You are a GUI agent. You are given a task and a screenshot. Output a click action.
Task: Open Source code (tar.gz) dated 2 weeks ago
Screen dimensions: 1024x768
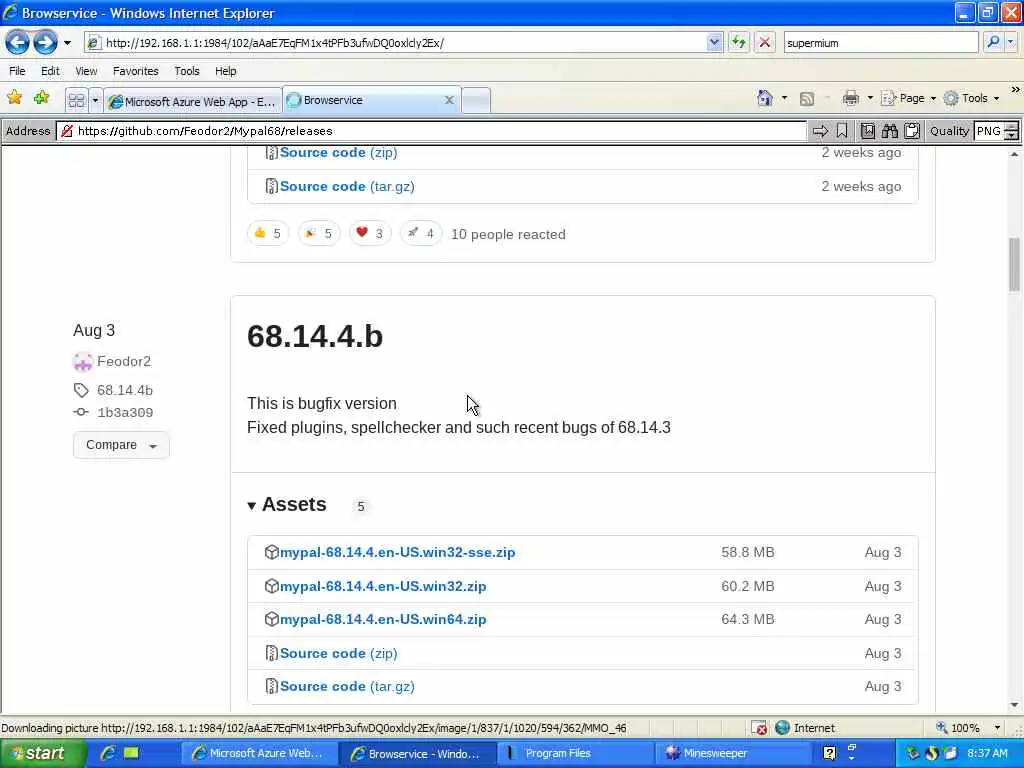click(x=347, y=187)
